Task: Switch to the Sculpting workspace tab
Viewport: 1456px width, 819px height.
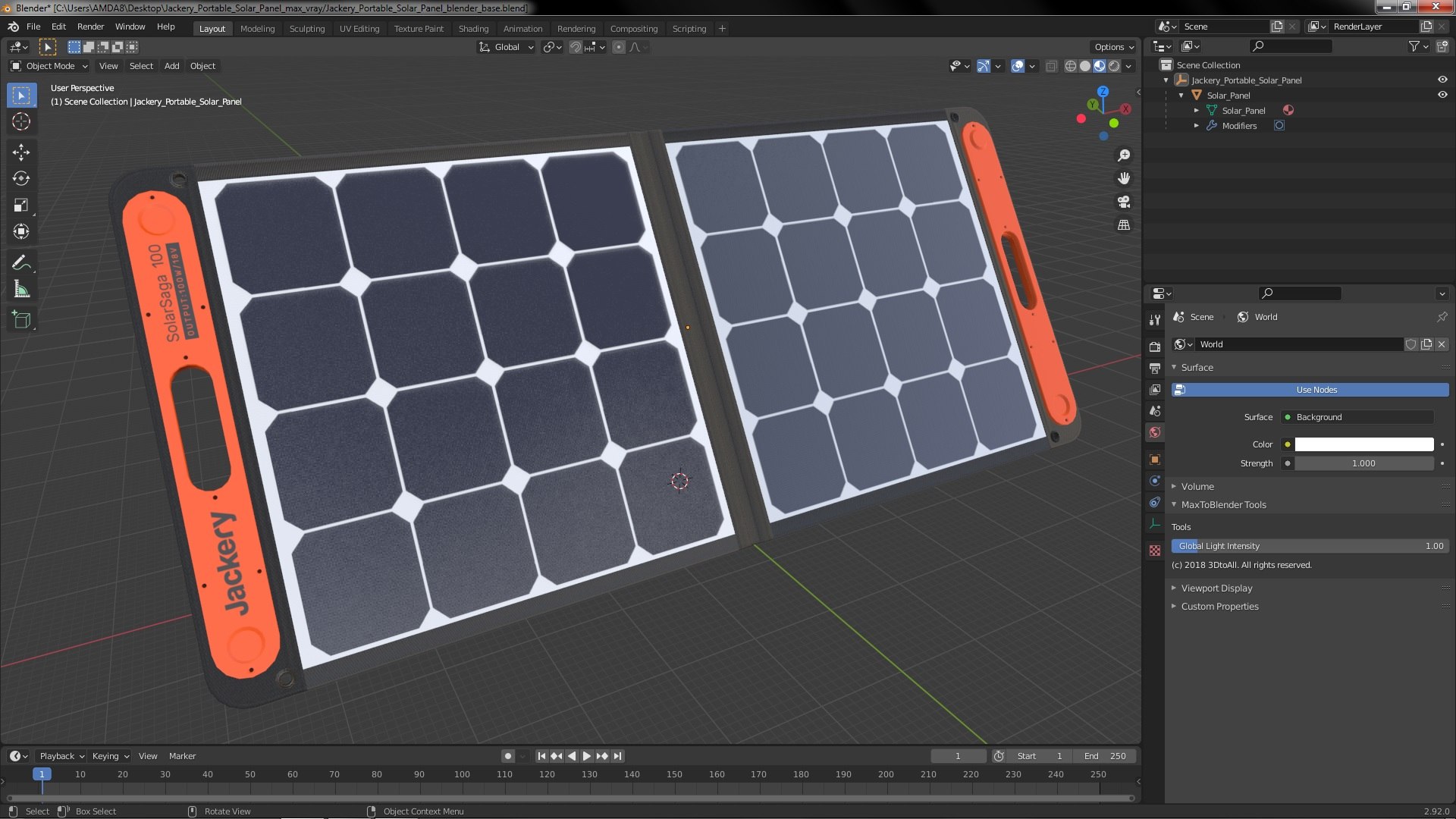Action: [x=307, y=29]
